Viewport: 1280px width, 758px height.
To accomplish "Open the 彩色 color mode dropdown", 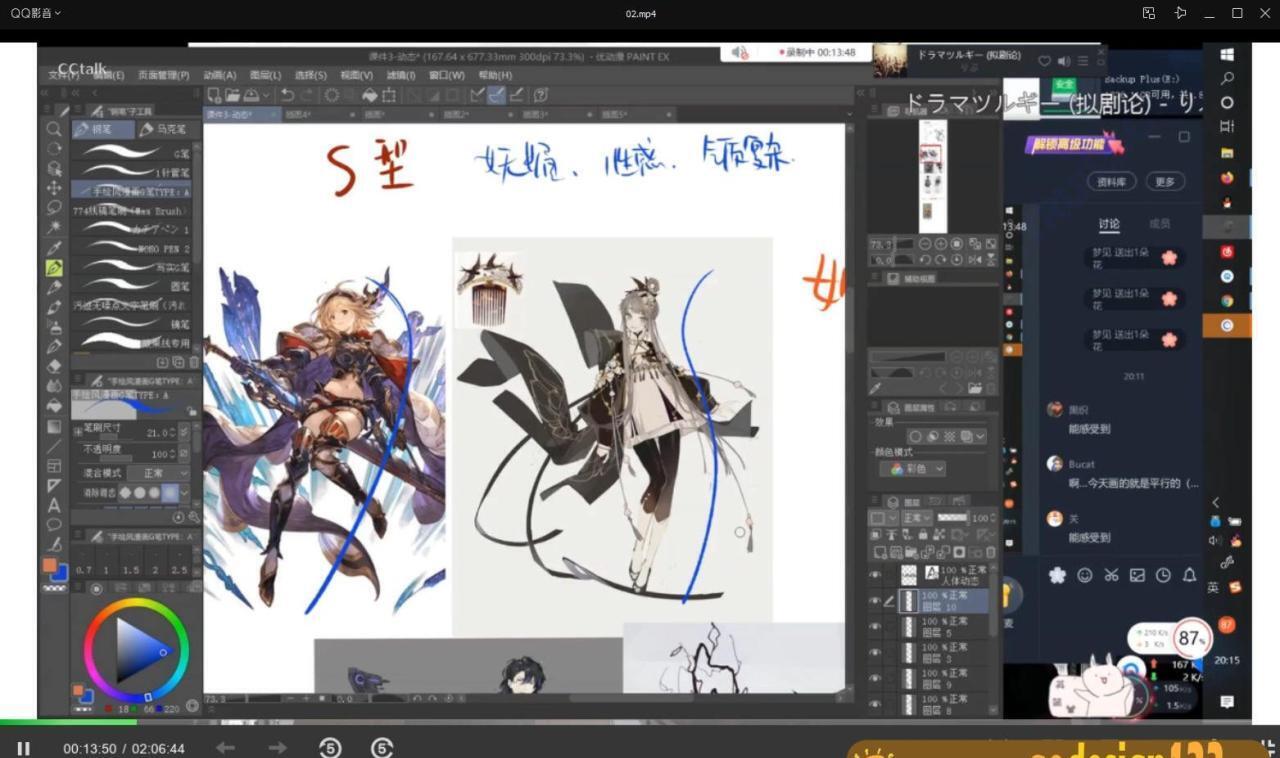I will coord(913,468).
